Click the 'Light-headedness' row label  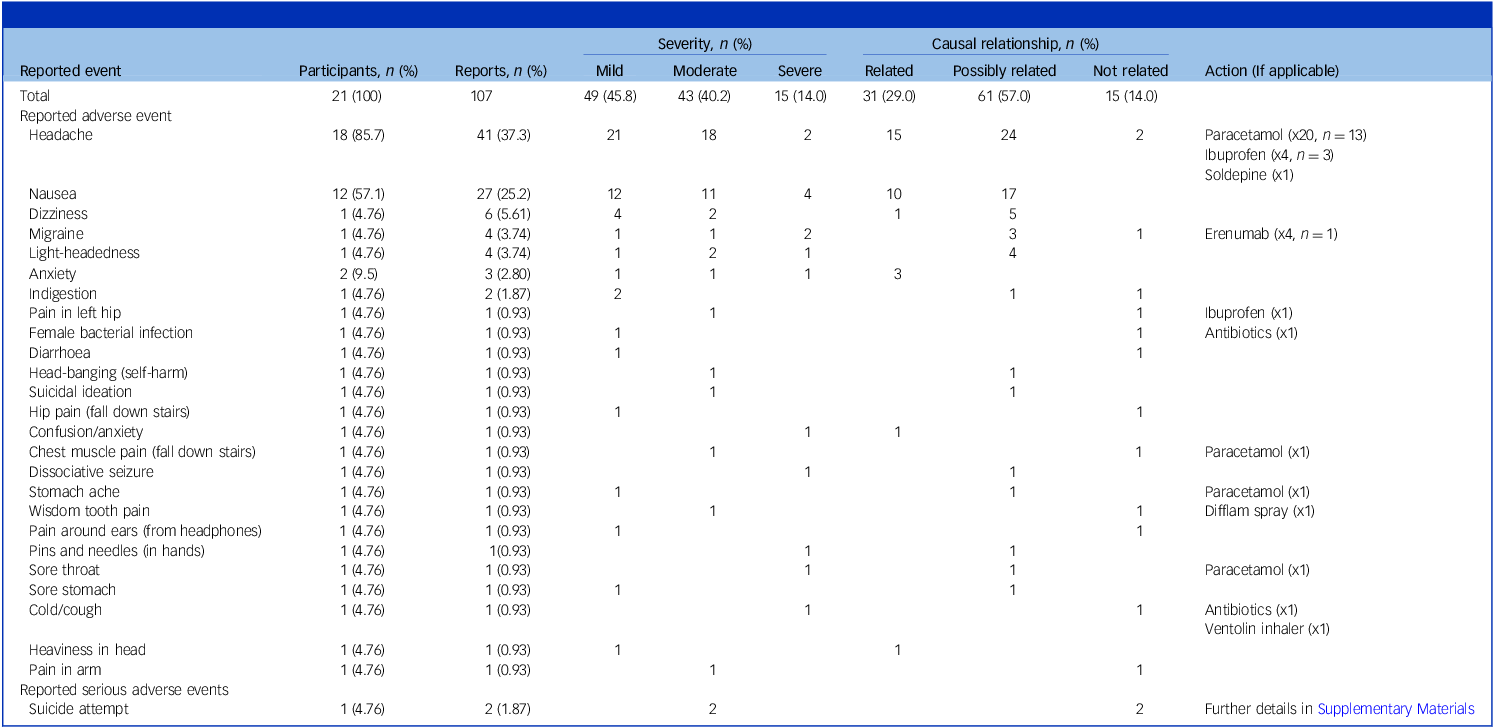[84, 253]
